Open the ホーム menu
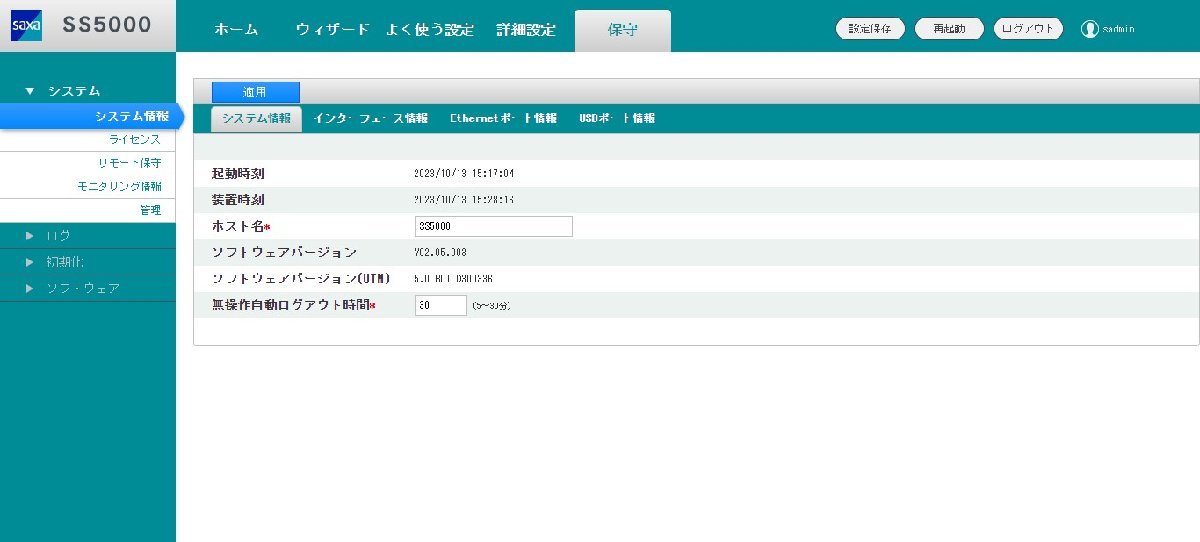This screenshot has height=542, width=1200. click(x=236, y=30)
